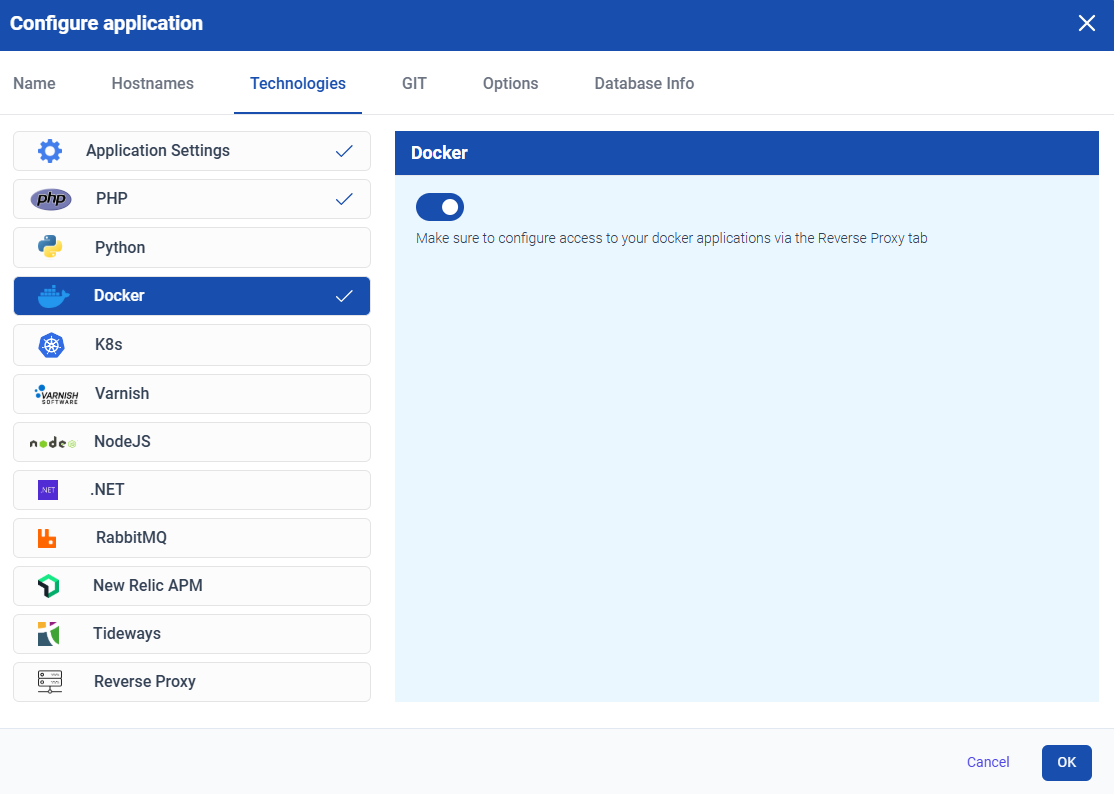The height and width of the screenshot is (794, 1114).
Task: Click the RabbitMQ logo icon
Action: click(x=47, y=537)
